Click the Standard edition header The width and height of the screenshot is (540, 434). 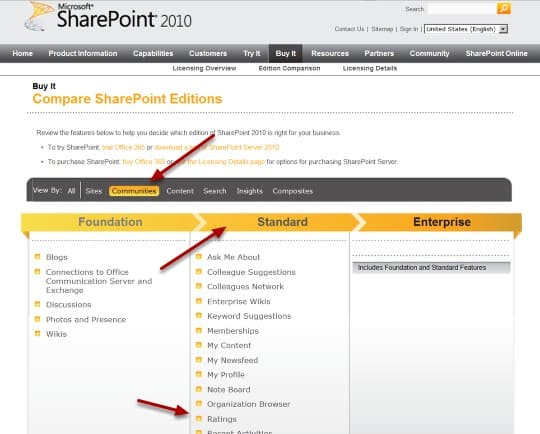coord(282,222)
